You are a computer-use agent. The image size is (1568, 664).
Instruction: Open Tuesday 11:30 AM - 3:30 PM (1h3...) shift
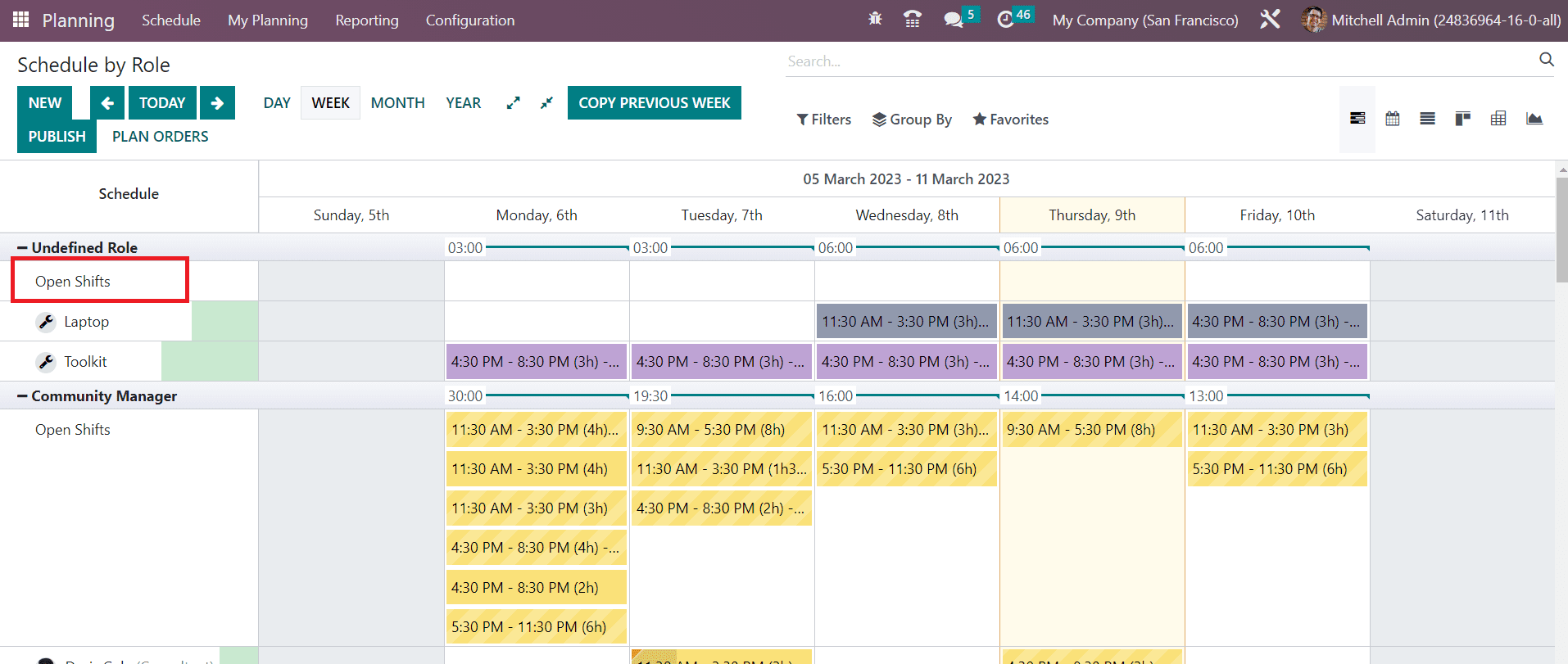[722, 469]
